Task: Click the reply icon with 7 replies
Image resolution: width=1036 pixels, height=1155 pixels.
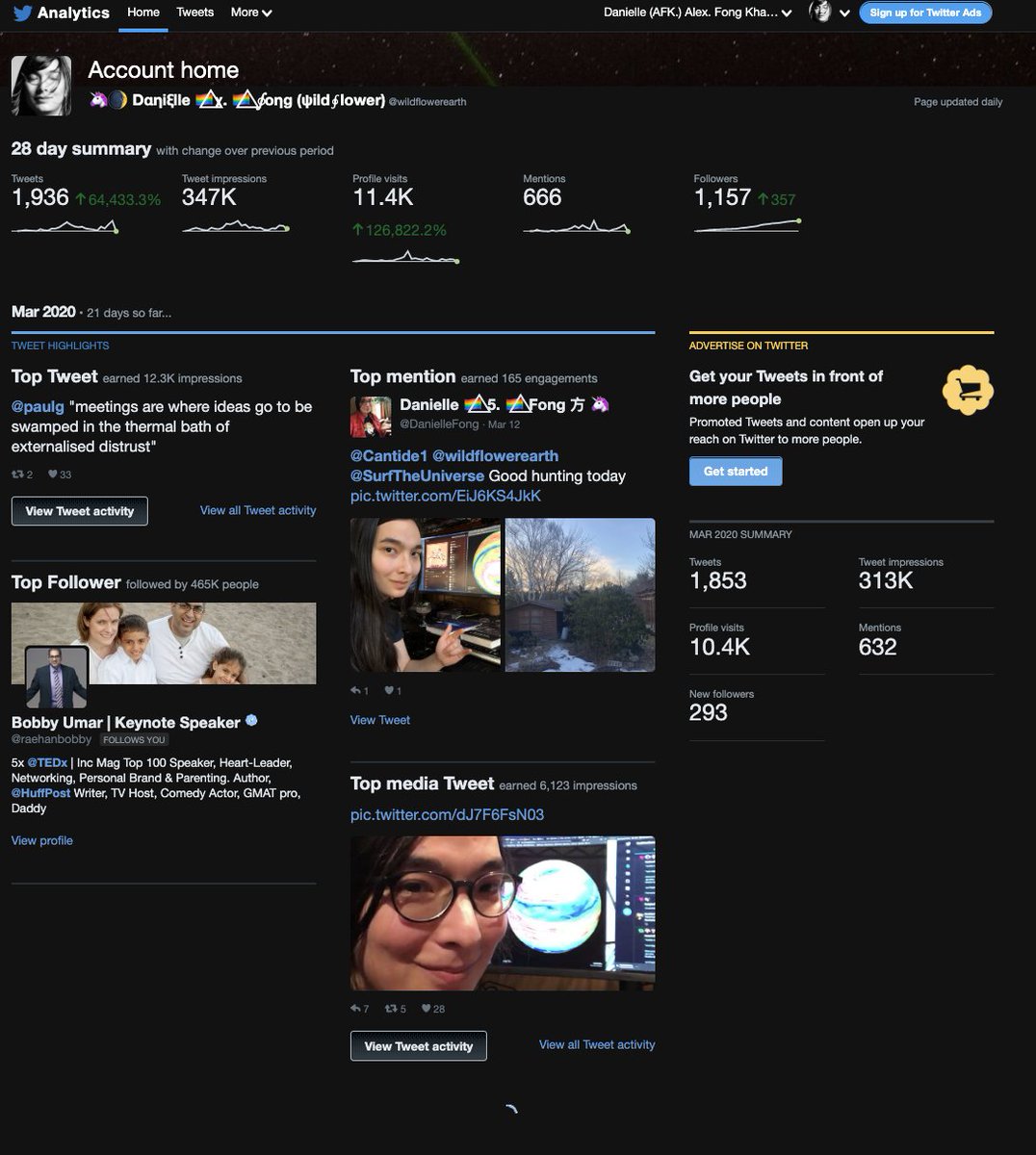Action: tap(355, 1009)
